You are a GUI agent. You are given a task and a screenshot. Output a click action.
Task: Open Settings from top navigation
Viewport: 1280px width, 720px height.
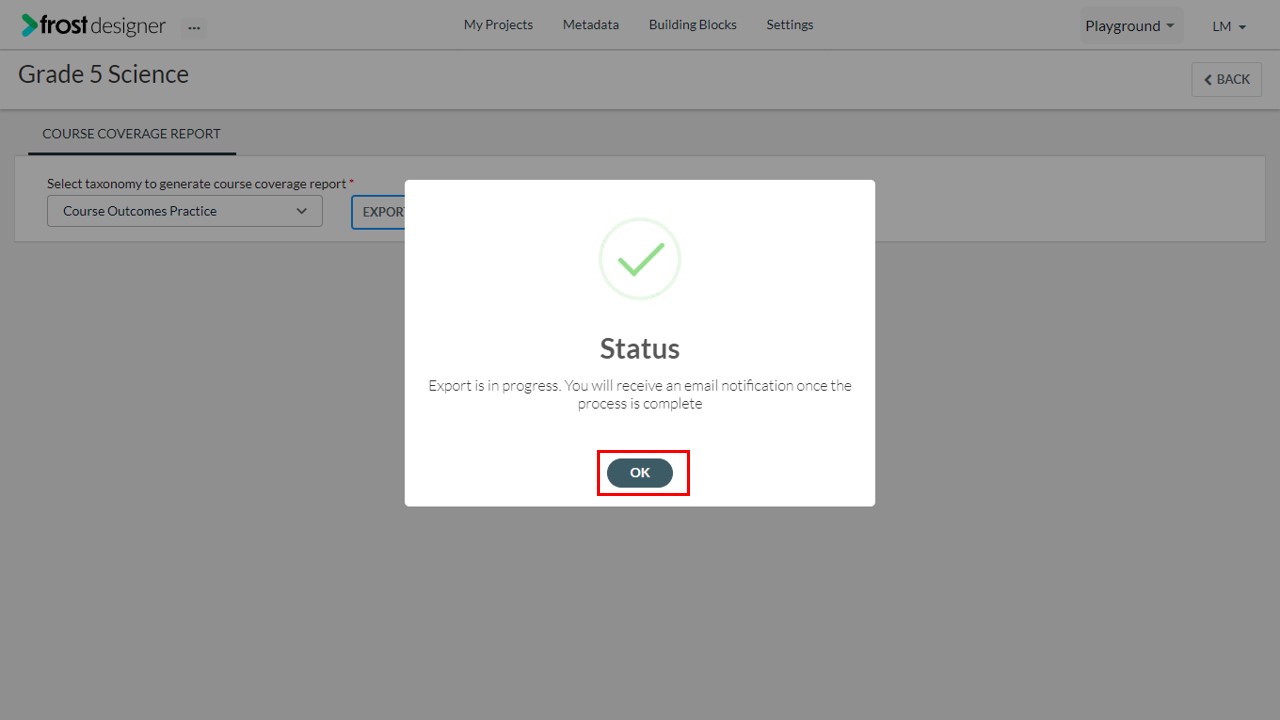tap(790, 25)
